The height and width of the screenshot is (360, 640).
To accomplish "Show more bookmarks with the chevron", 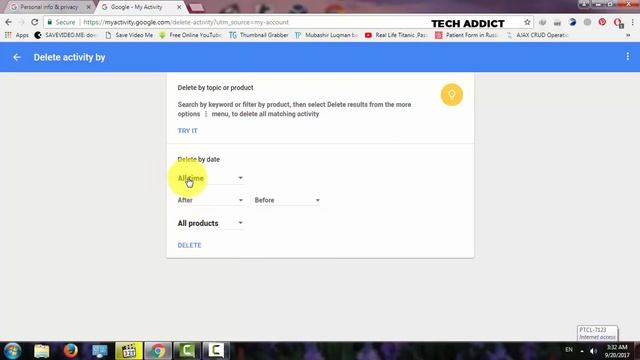I will 628,35.
